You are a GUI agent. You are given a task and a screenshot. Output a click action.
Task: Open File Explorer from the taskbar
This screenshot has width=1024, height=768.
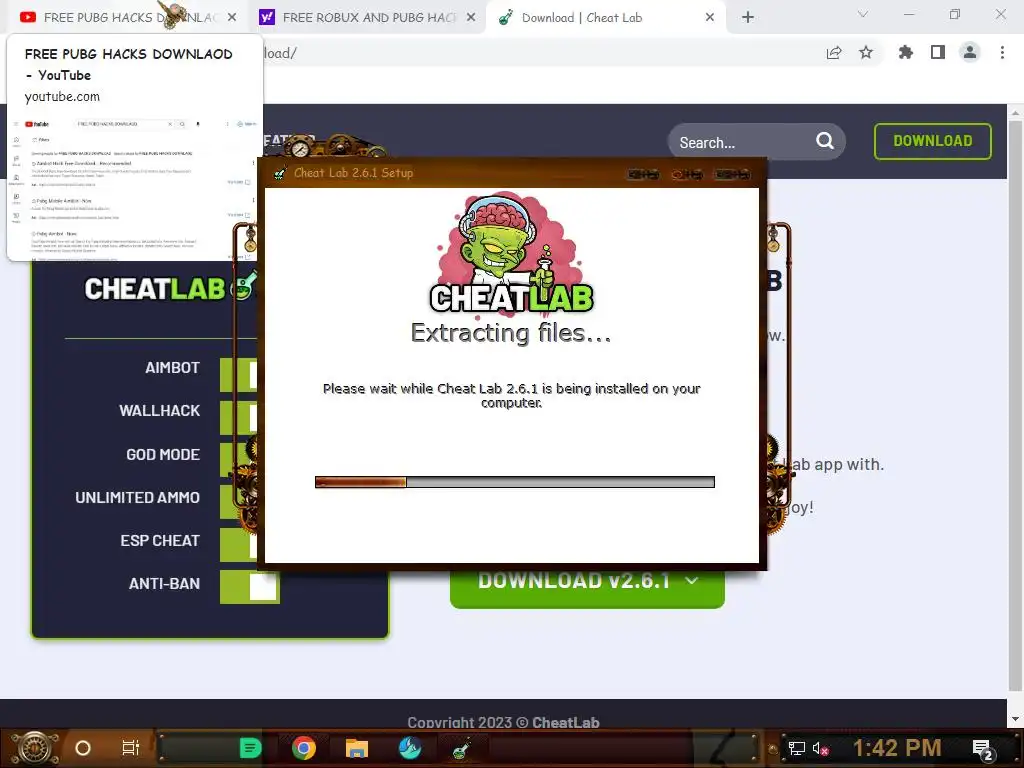pyautogui.click(x=357, y=748)
